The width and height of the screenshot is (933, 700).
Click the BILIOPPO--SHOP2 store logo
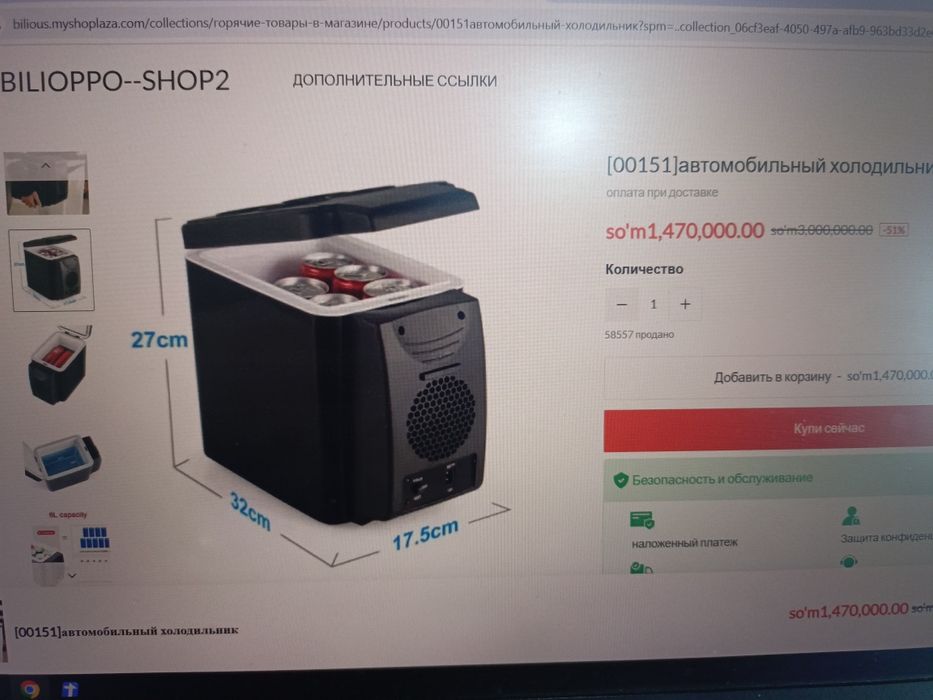(x=115, y=81)
